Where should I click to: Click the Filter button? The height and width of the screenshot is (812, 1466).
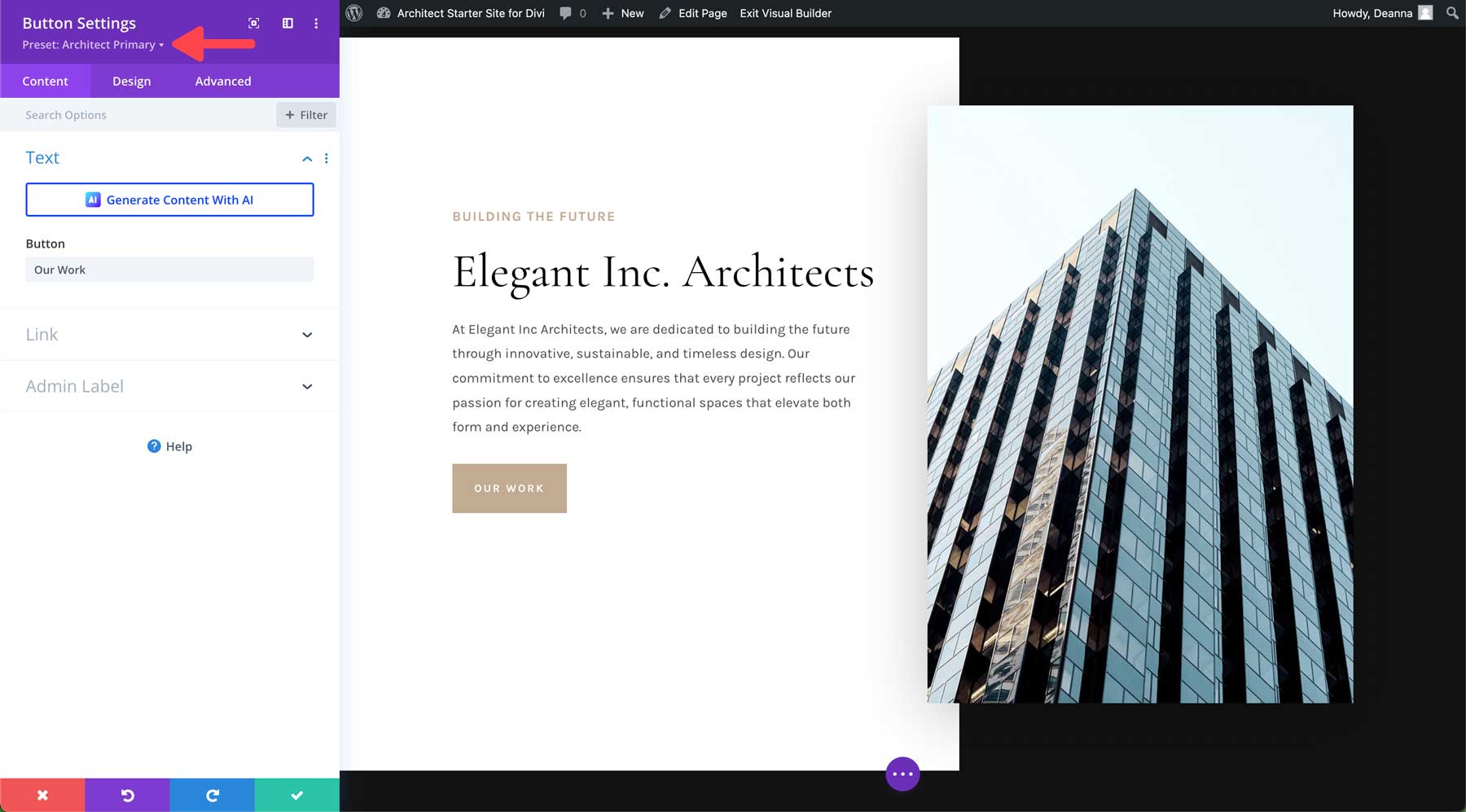(305, 114)
